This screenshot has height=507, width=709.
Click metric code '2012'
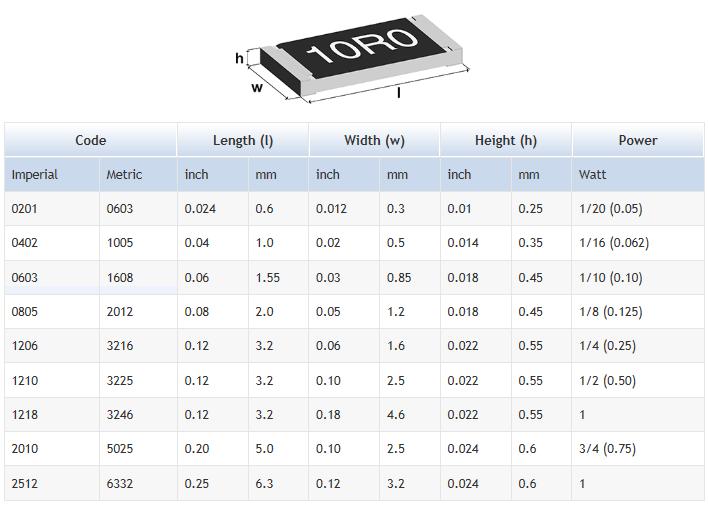[x=120, y=312]
